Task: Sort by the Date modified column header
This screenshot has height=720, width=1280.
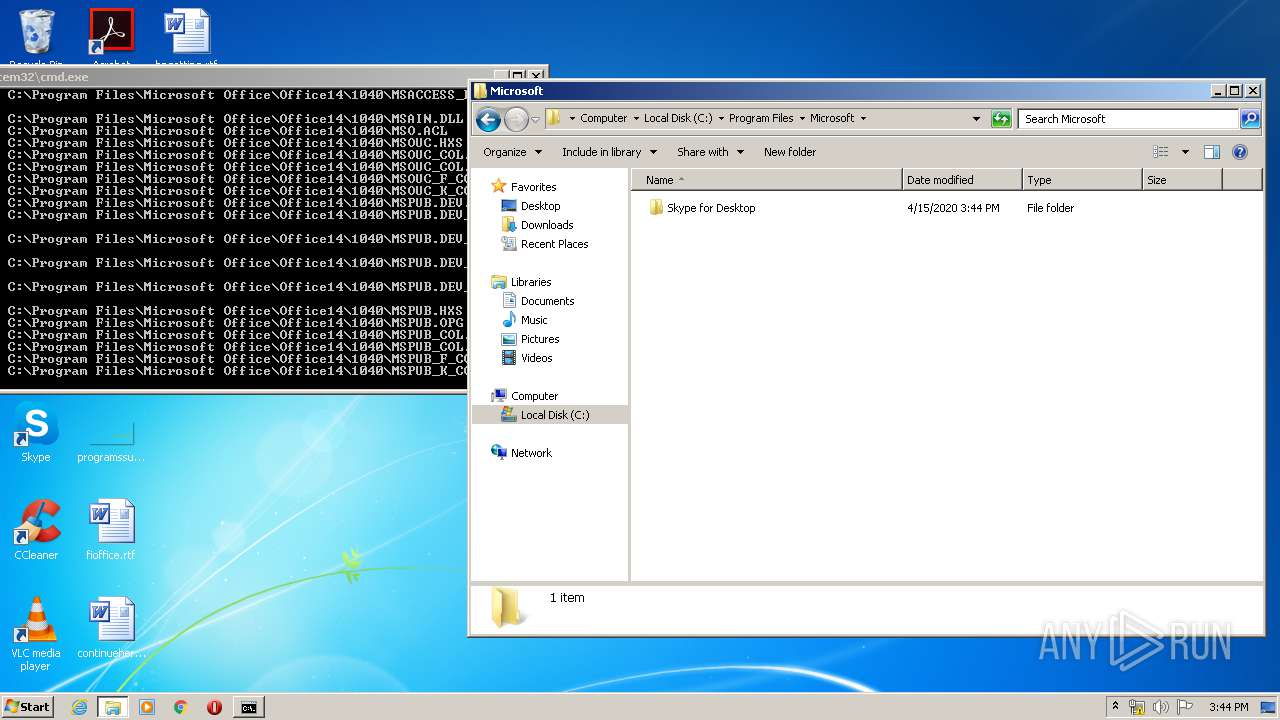Action: 962,180
